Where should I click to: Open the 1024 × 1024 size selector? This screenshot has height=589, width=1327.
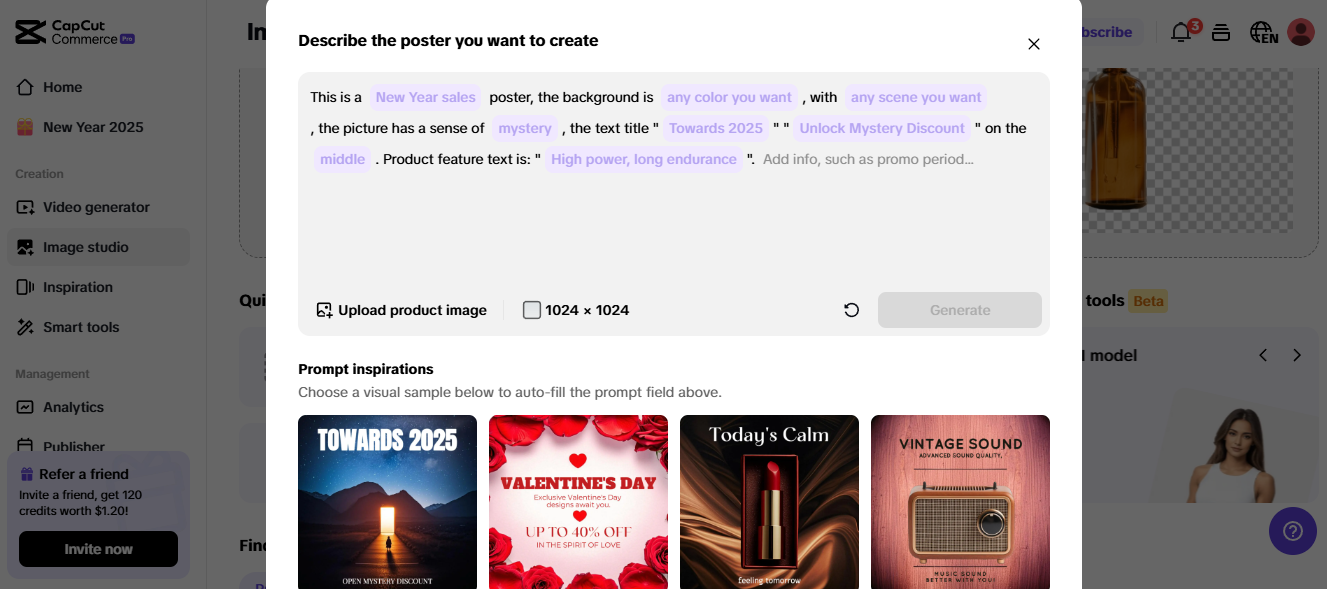coord(576,310)
